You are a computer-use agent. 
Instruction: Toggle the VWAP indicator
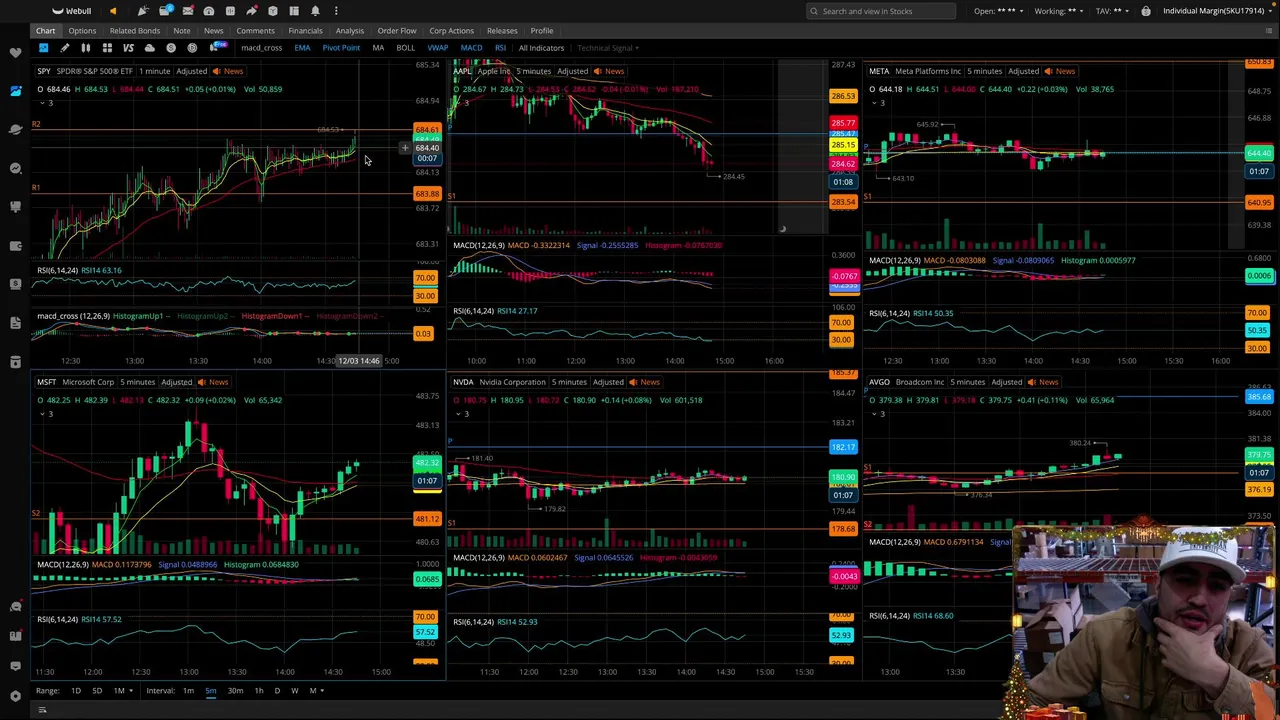pos(438,48)
